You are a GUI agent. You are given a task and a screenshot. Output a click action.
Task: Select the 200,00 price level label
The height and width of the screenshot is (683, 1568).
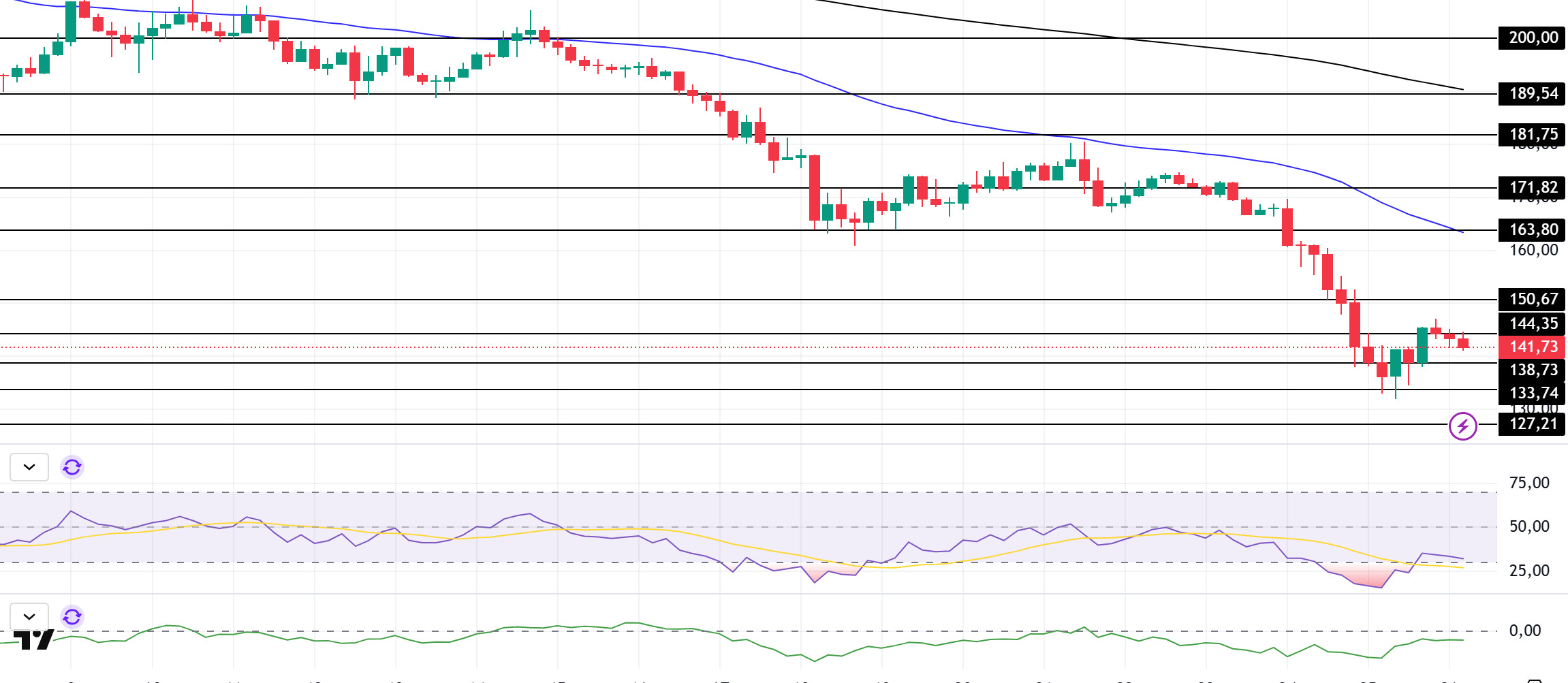coord(1532,37)
